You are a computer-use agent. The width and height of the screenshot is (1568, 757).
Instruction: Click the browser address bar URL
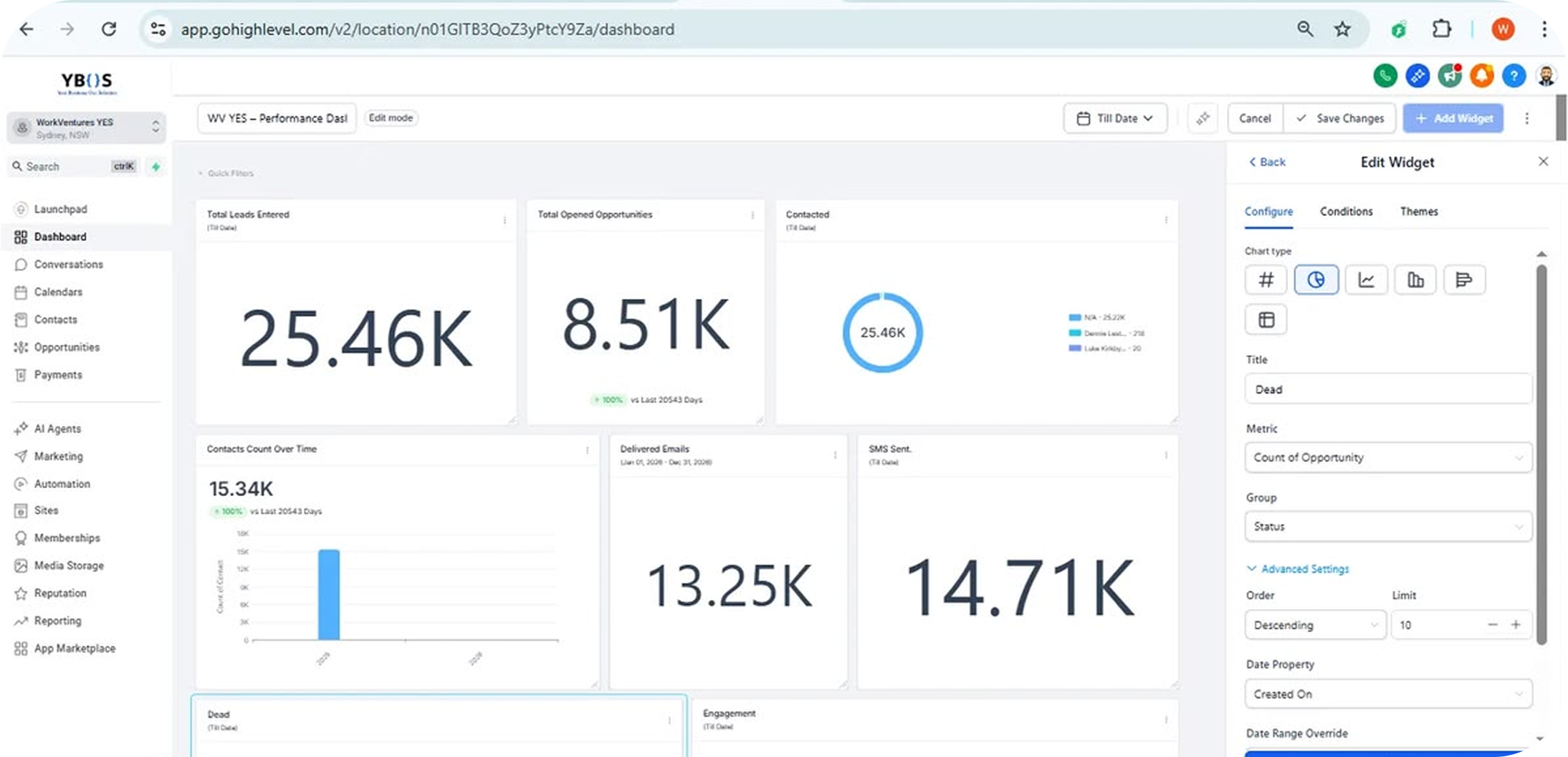(427, 29)
